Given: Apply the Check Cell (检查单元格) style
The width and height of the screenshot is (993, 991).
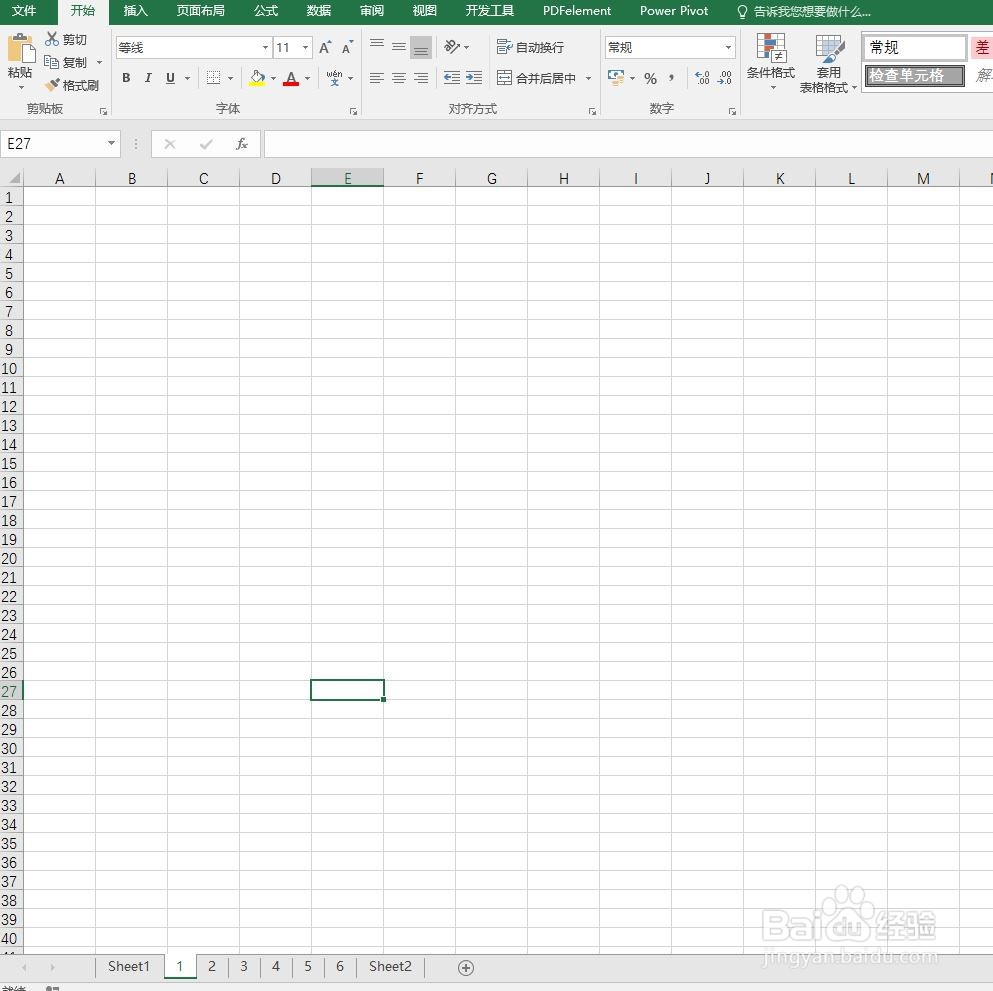Looking at the screenshot, I should [x=914, y=75].
